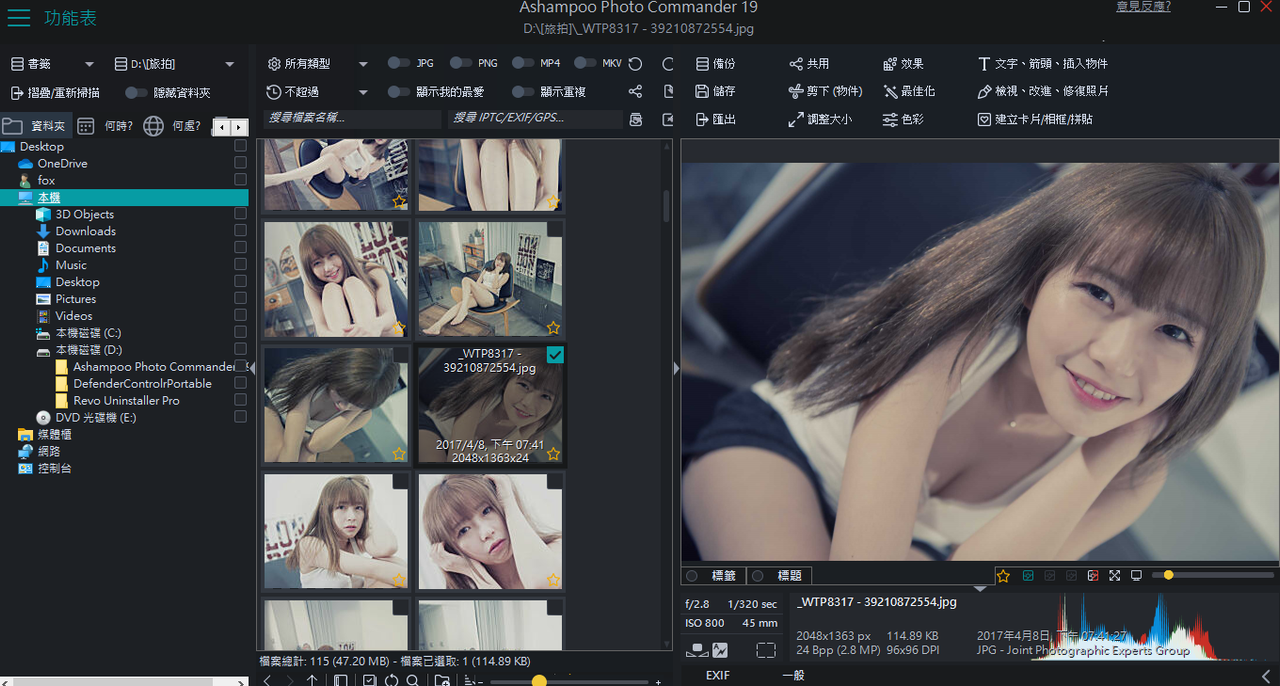Click the 搜尋檔案名稱 search field
Image resolution: width=1280 pixels, height=686 pixels.
pos(352,118)
